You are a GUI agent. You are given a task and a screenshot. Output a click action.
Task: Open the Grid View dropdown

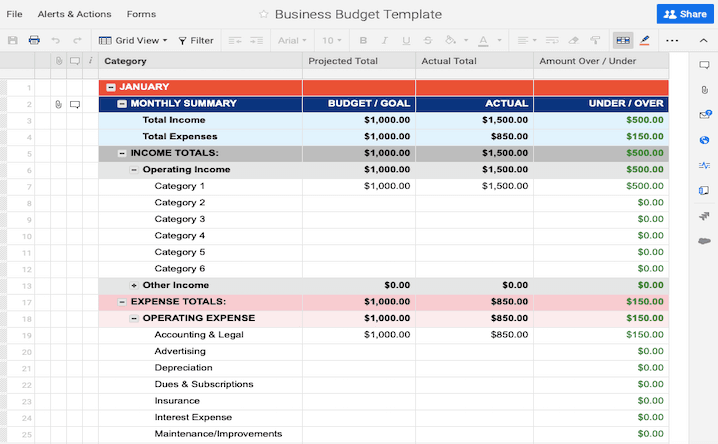pos(132,41)
